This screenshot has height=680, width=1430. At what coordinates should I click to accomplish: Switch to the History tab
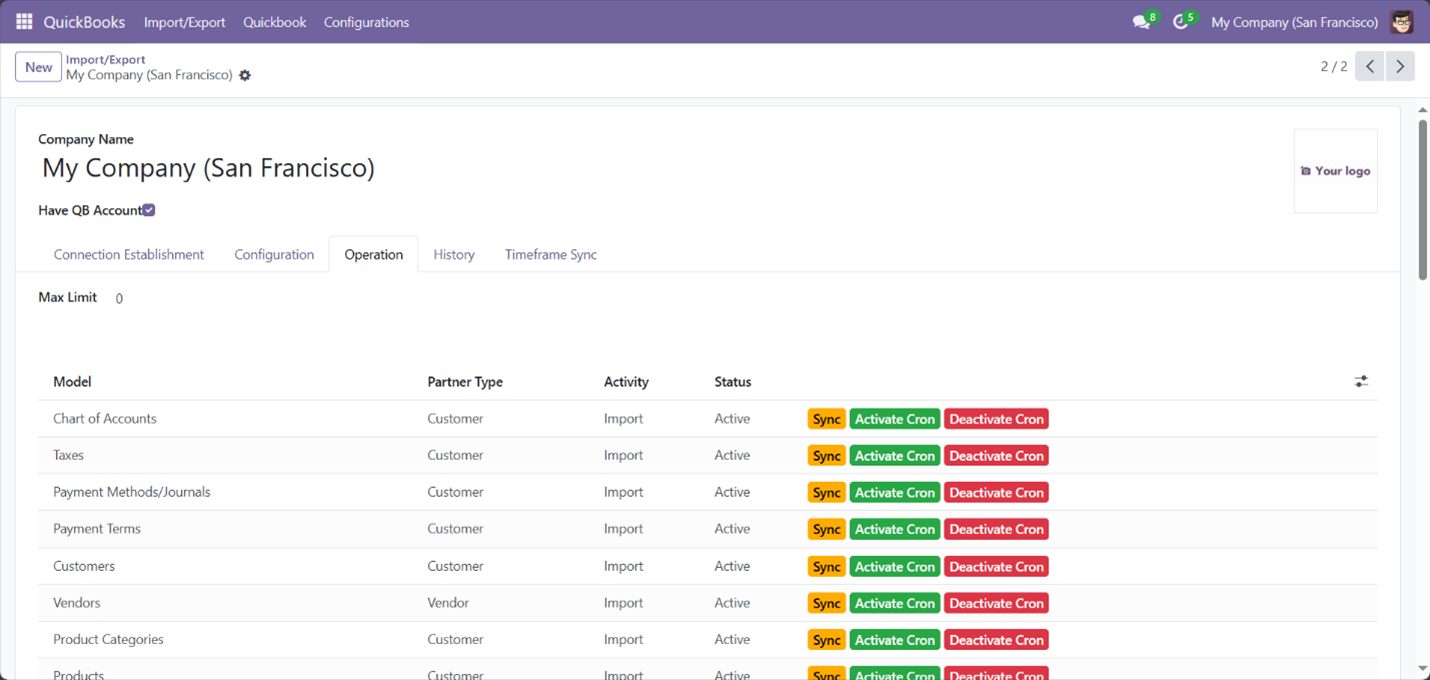453,254
